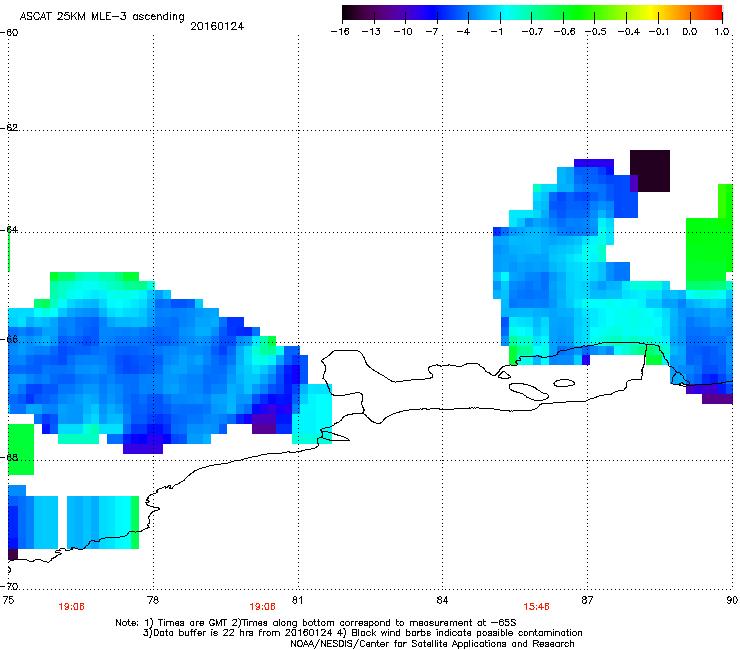Click the NOAA/NESDIS credit line

(432, 644)
